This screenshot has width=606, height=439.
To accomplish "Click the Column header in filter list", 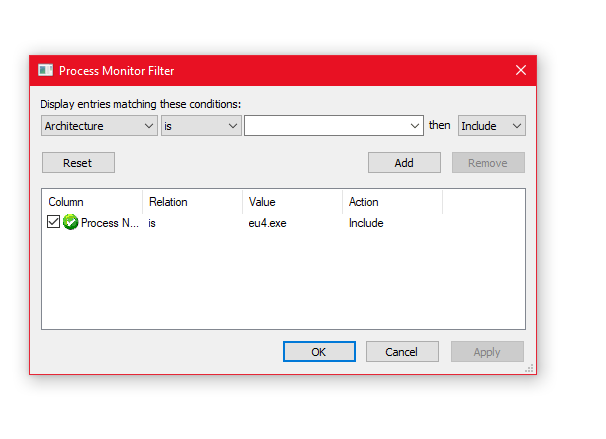I will click(92, 202).
